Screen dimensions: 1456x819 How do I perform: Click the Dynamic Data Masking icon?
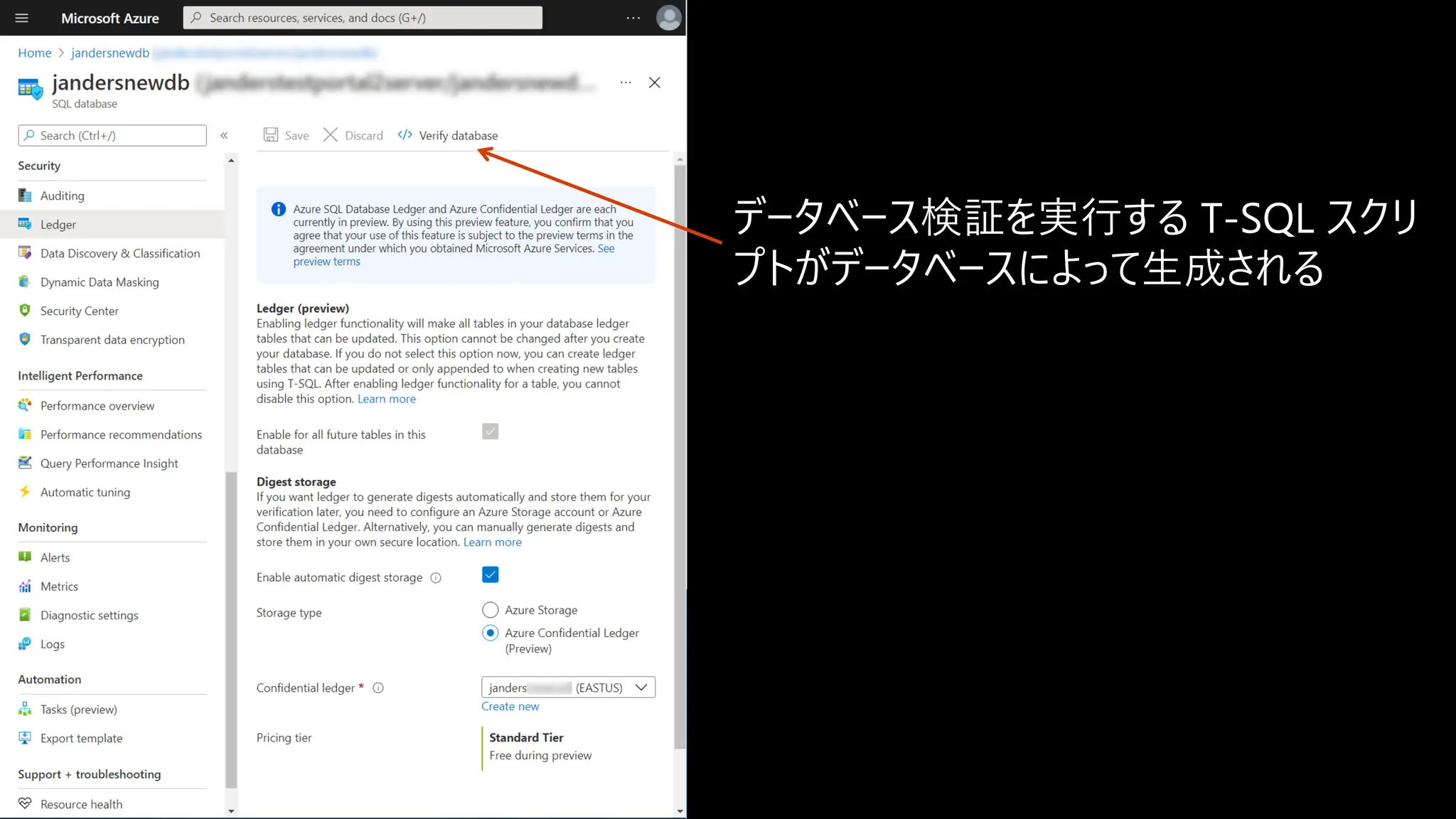pyautogui.click(x=25, y=282)
